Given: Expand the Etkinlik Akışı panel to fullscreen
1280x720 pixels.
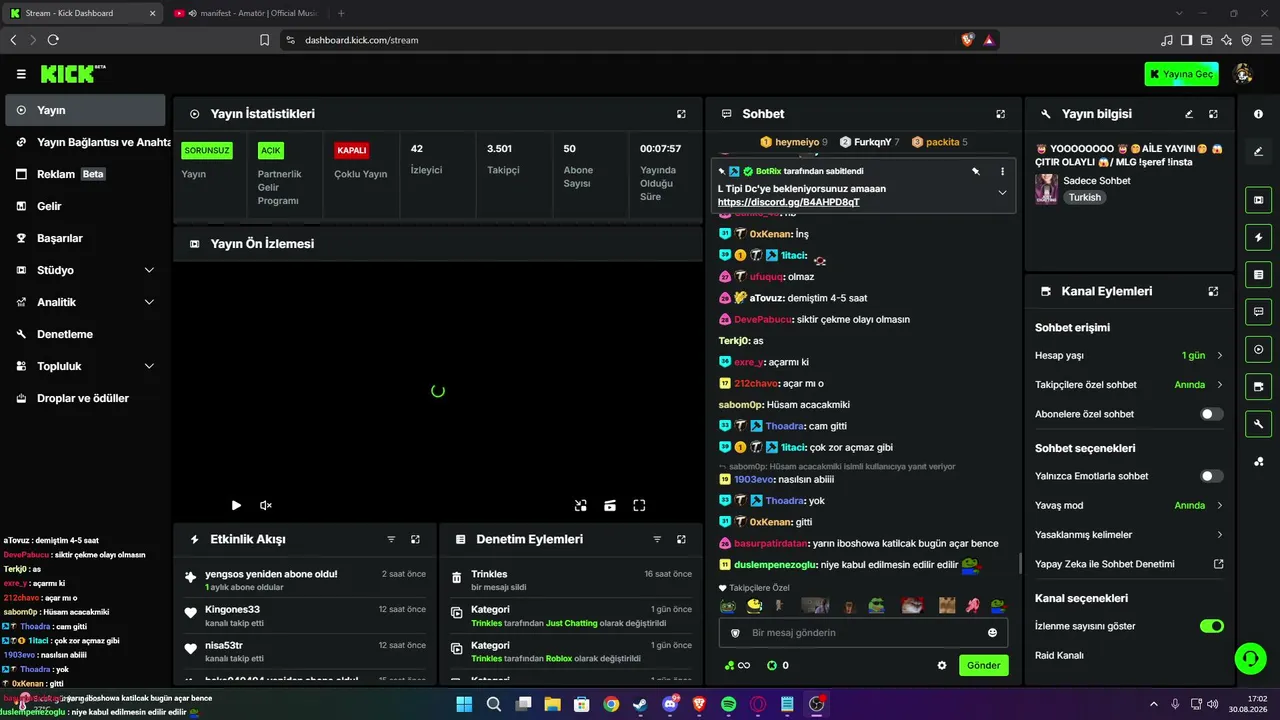Looking at the screenshot, I should 415,539.
